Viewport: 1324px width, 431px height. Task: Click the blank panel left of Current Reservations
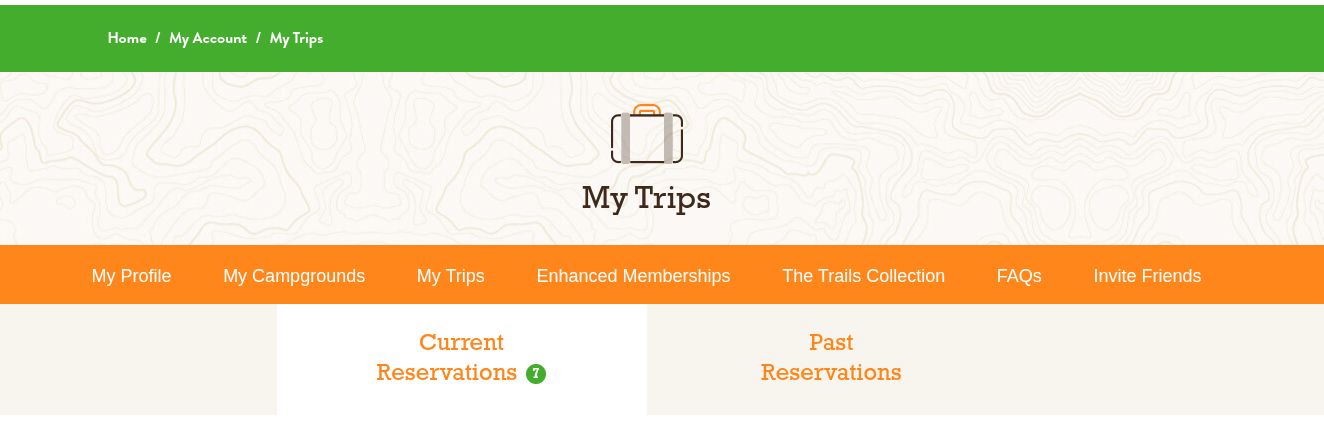(x=138, y=358)
